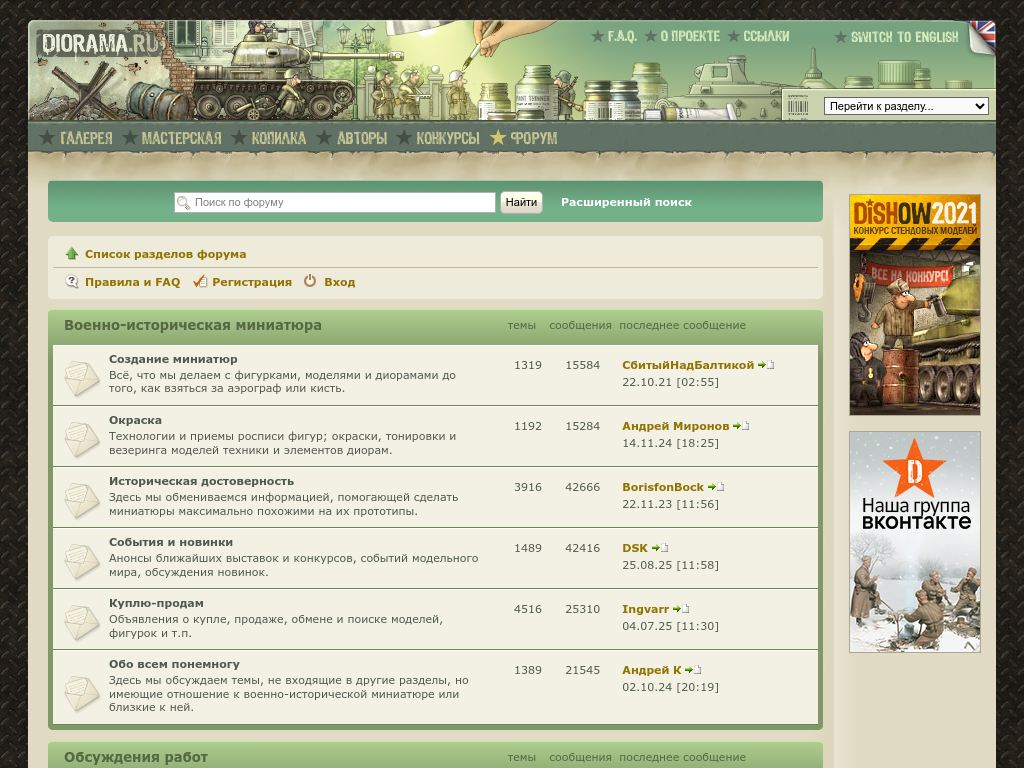Open Расширенный поиск link
Viewport: 1024px width, 768px height.
coord(626,202)
